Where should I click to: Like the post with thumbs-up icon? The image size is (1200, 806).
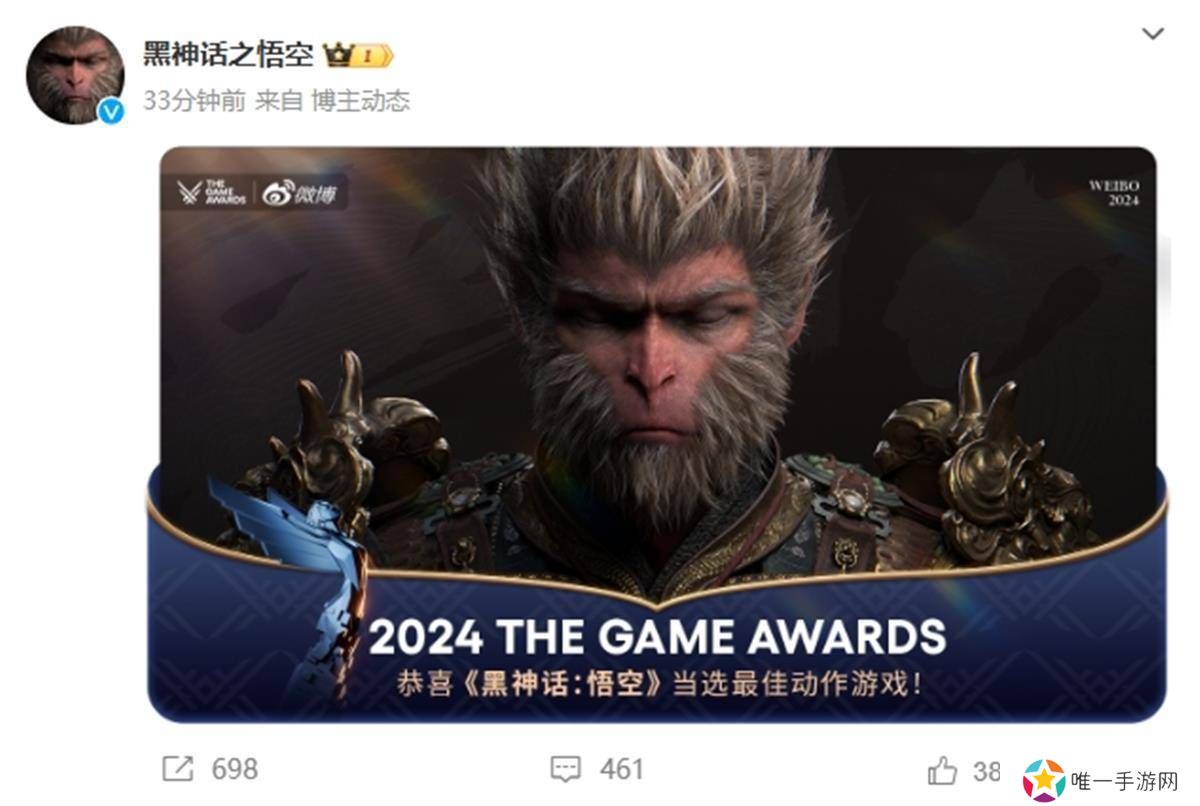[x=942, y=769]
